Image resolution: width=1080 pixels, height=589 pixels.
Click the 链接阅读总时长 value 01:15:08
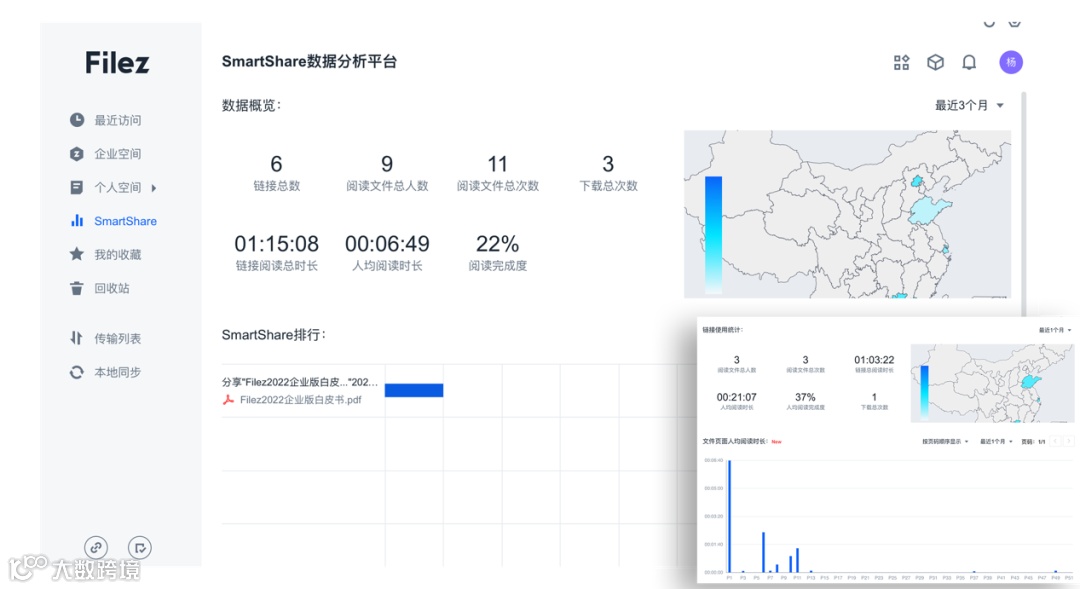(276, 244)
